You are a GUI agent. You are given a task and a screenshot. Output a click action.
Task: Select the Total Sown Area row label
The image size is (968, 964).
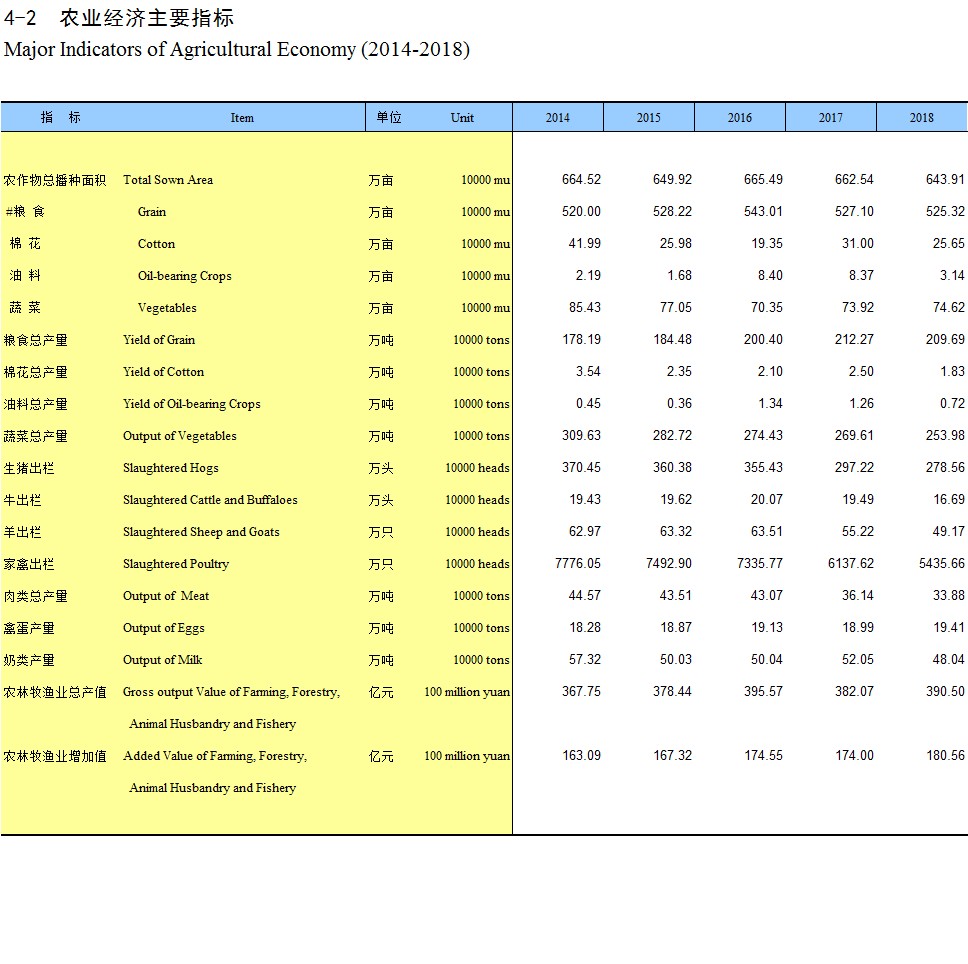point(167,180)
